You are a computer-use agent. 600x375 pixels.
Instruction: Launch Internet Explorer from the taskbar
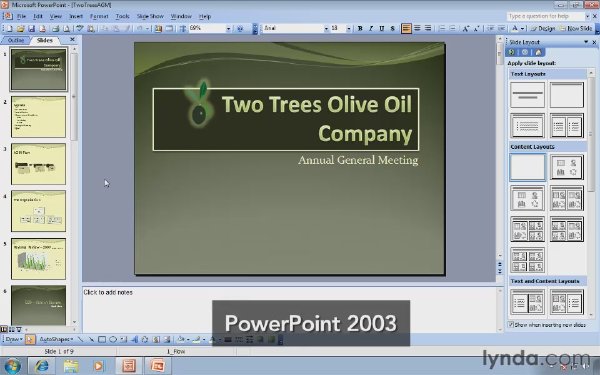[42, 366]
